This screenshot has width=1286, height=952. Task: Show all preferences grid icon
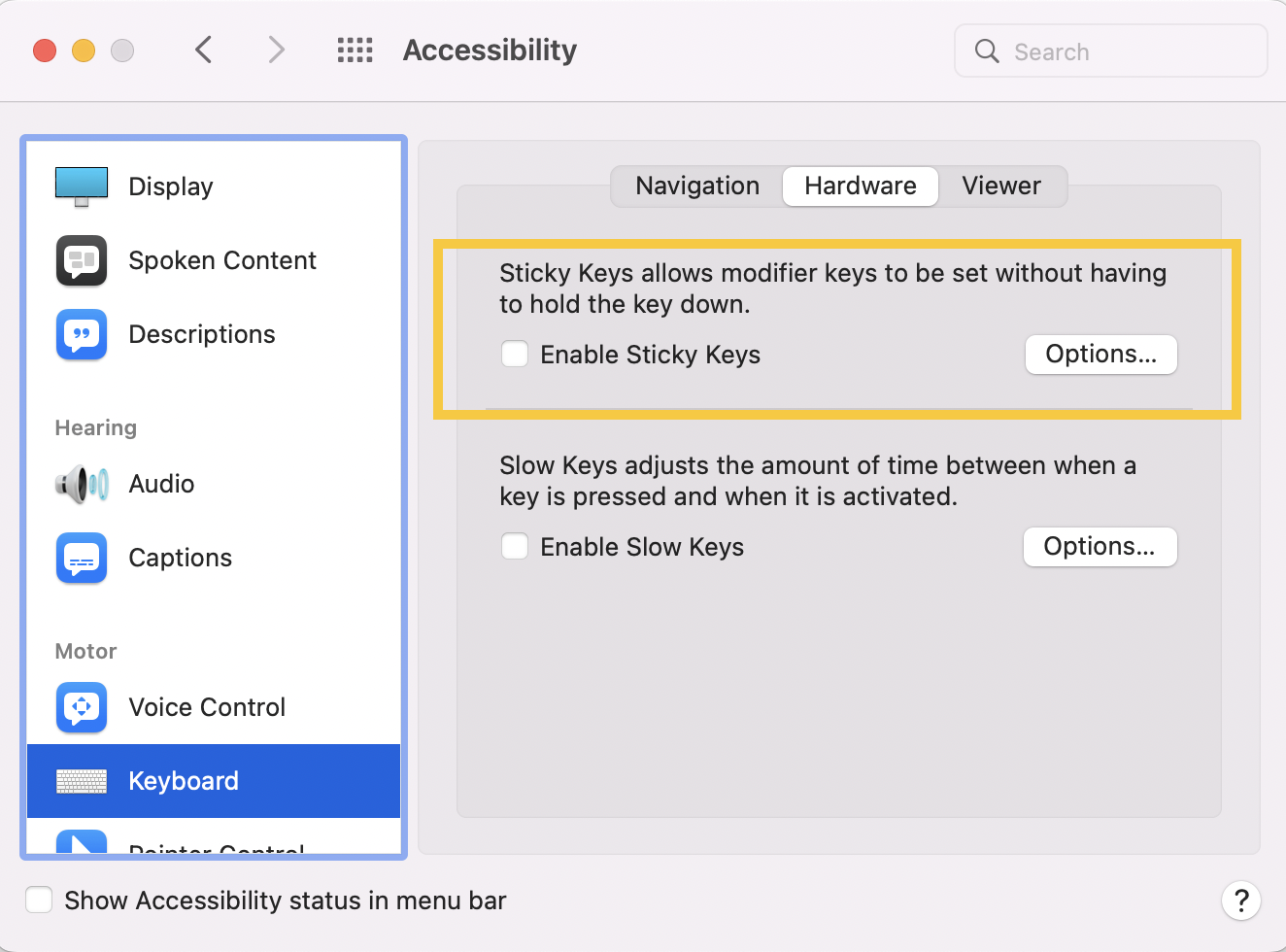tap(355, 50)
